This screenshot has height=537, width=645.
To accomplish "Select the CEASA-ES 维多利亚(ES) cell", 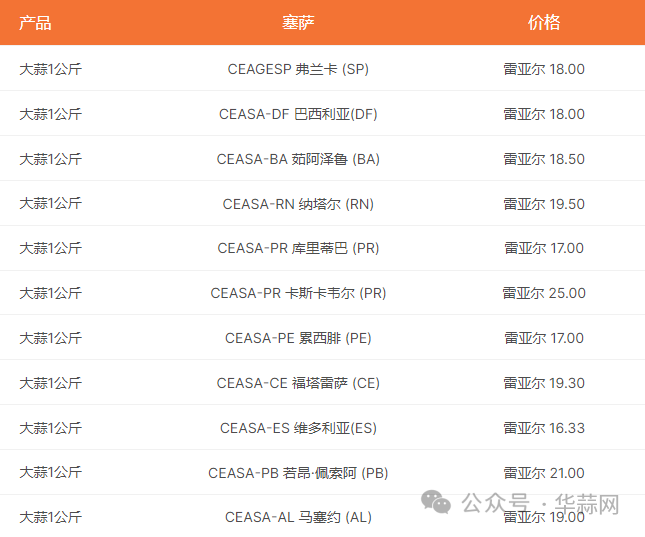I will tap(298, 428).
